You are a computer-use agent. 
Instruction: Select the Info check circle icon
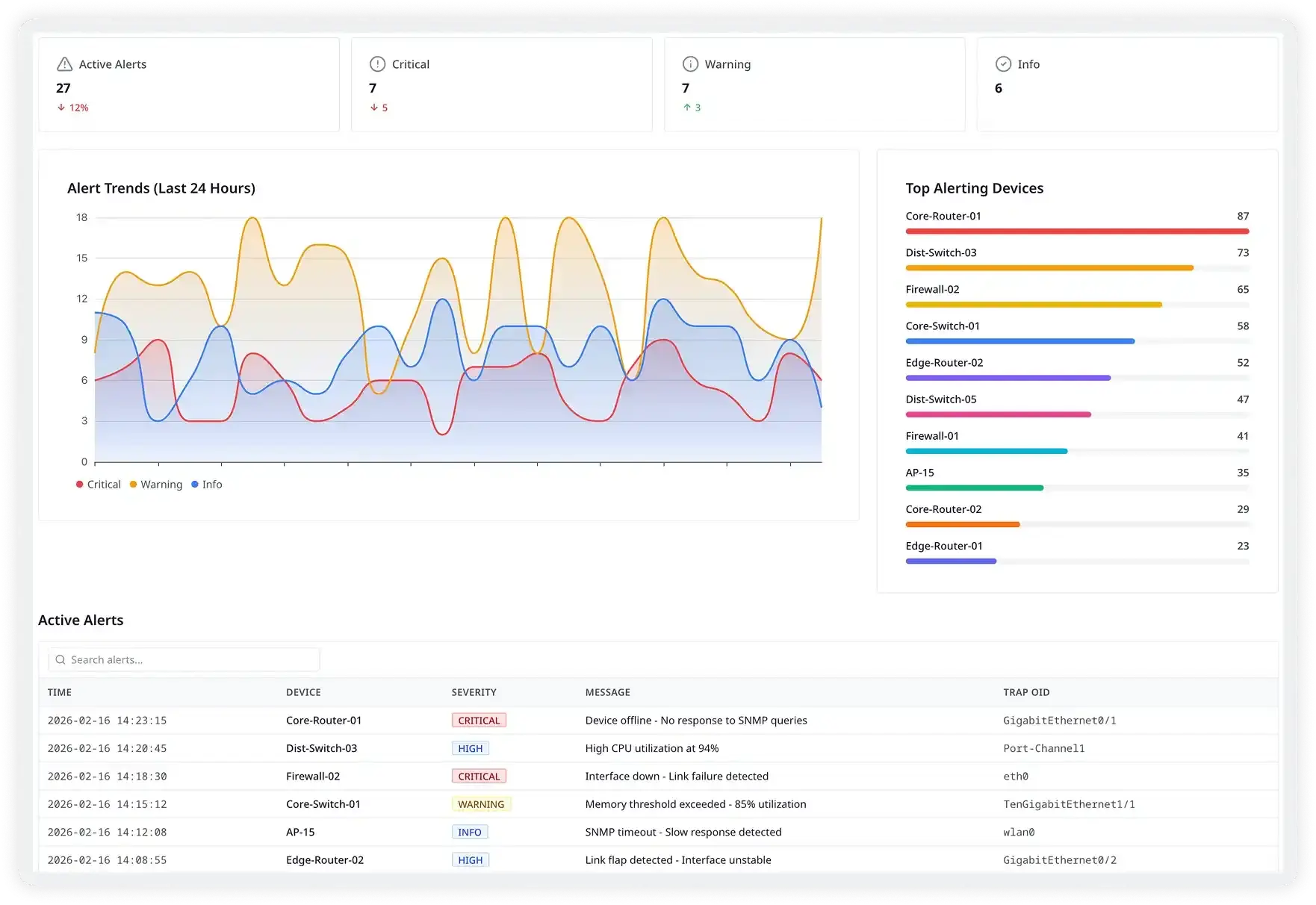[1002, 64]
